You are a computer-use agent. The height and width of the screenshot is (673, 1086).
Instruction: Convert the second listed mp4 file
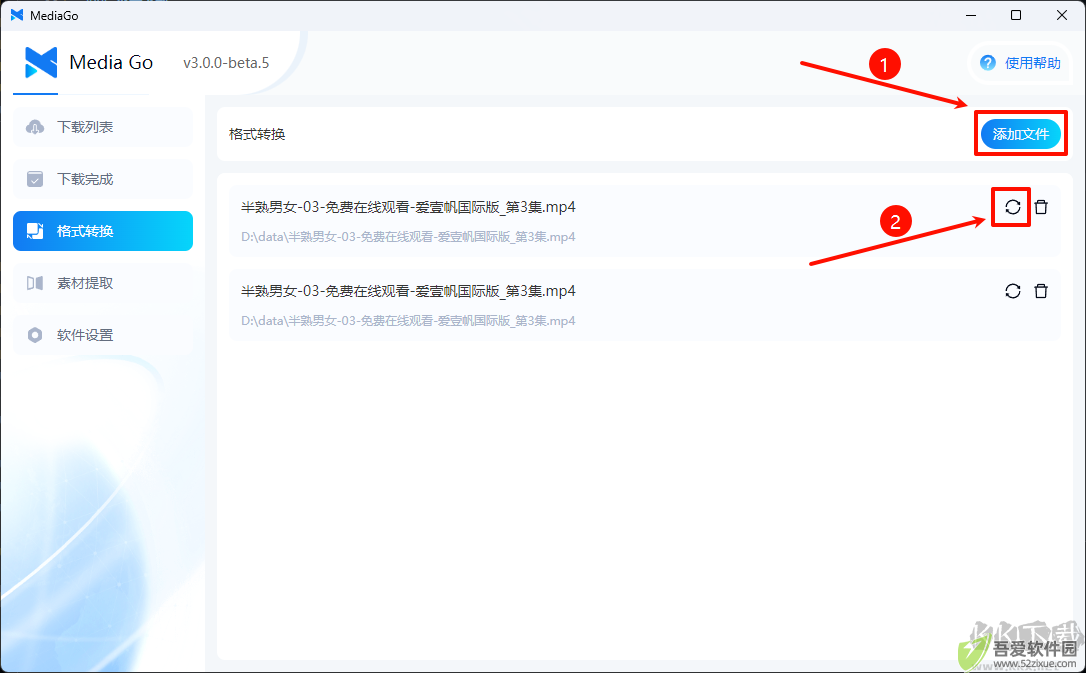tap(1013, 291)
